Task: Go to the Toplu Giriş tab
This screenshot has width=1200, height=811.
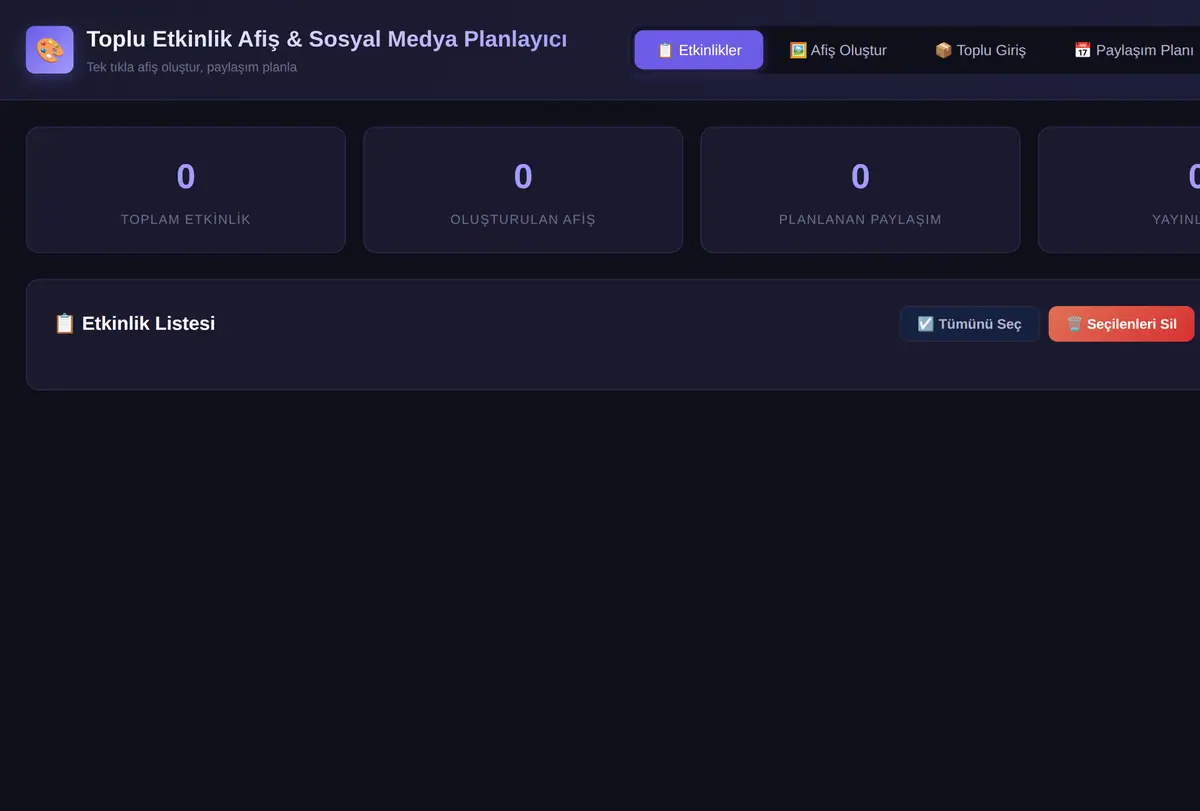Action: pos(980,50)
